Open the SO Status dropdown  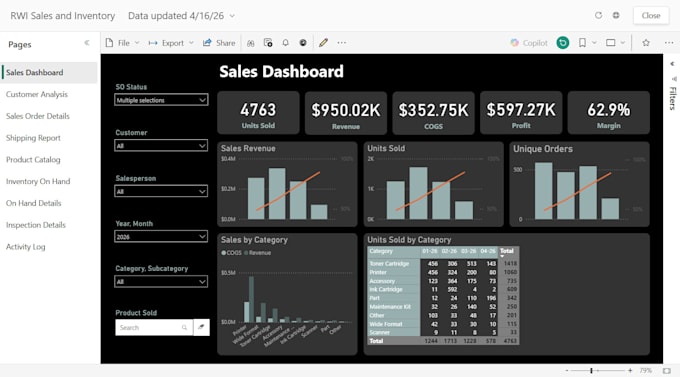pos(161,100)
